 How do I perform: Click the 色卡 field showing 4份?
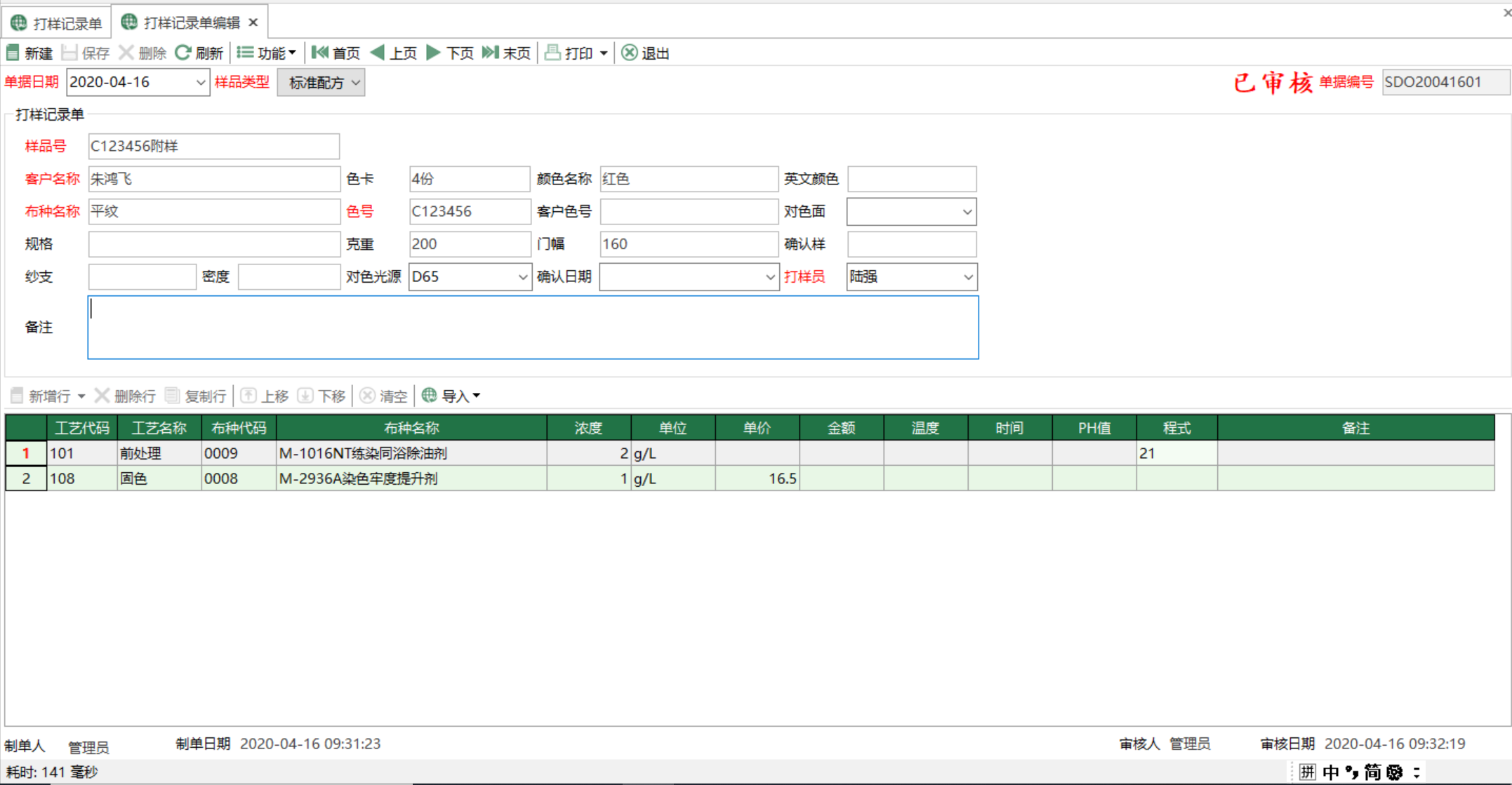[469, 179]
